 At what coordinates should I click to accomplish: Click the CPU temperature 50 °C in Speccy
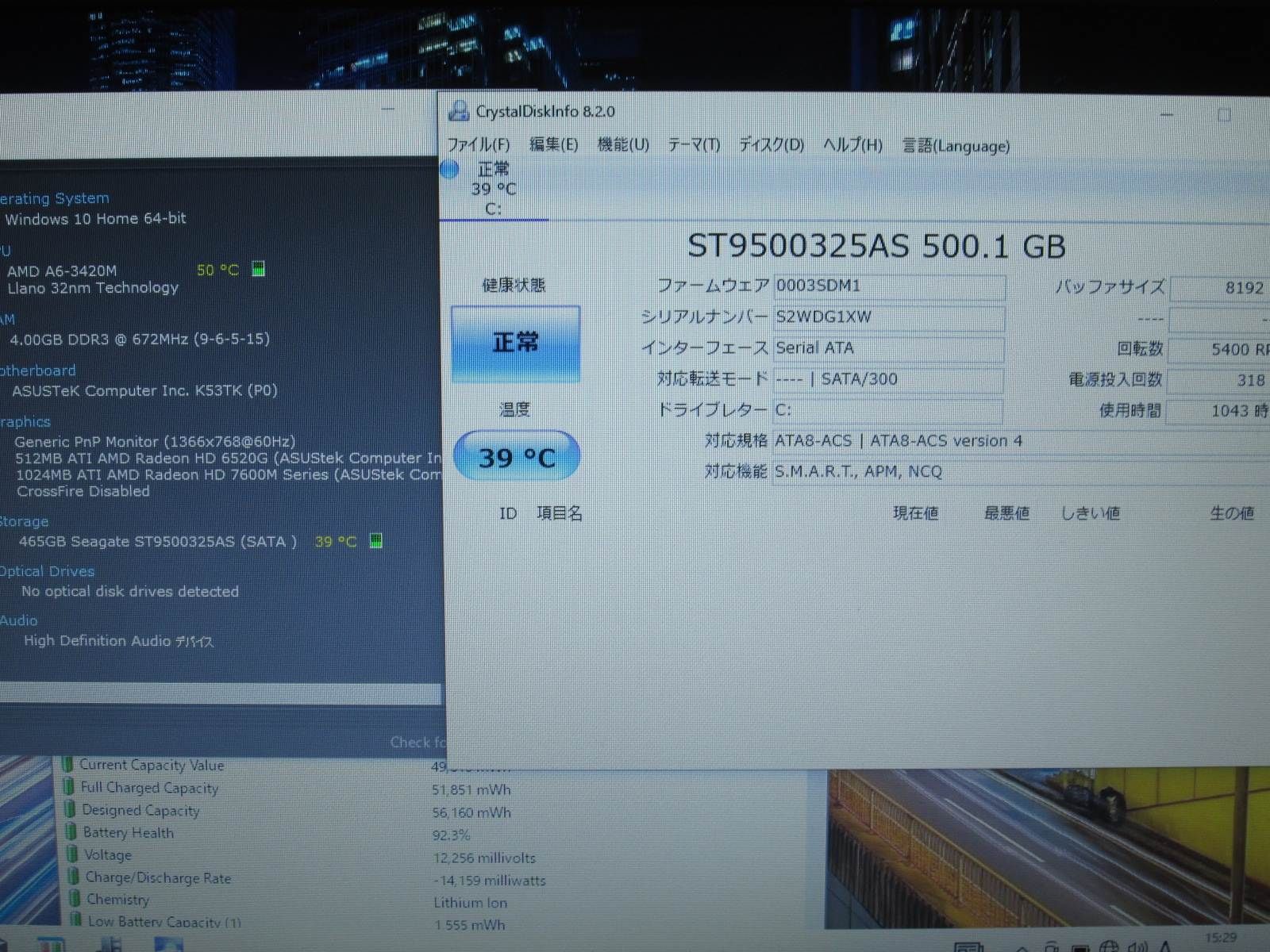[217, 270]
